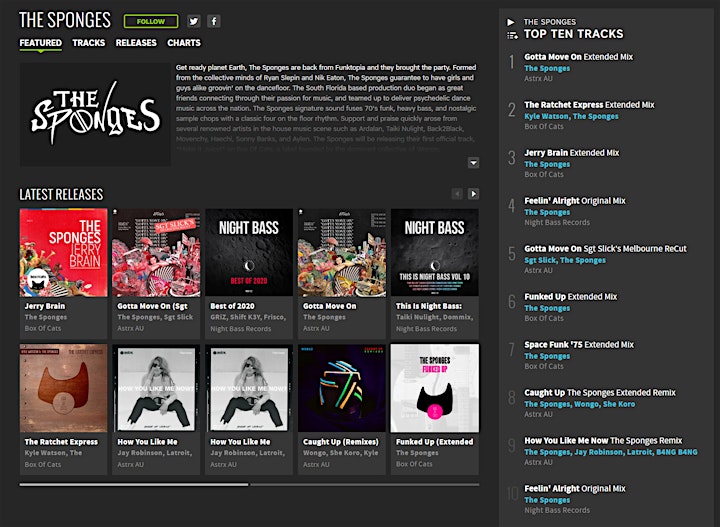Open The Ratchet Express Extended Mix track

tap(589, 105)
